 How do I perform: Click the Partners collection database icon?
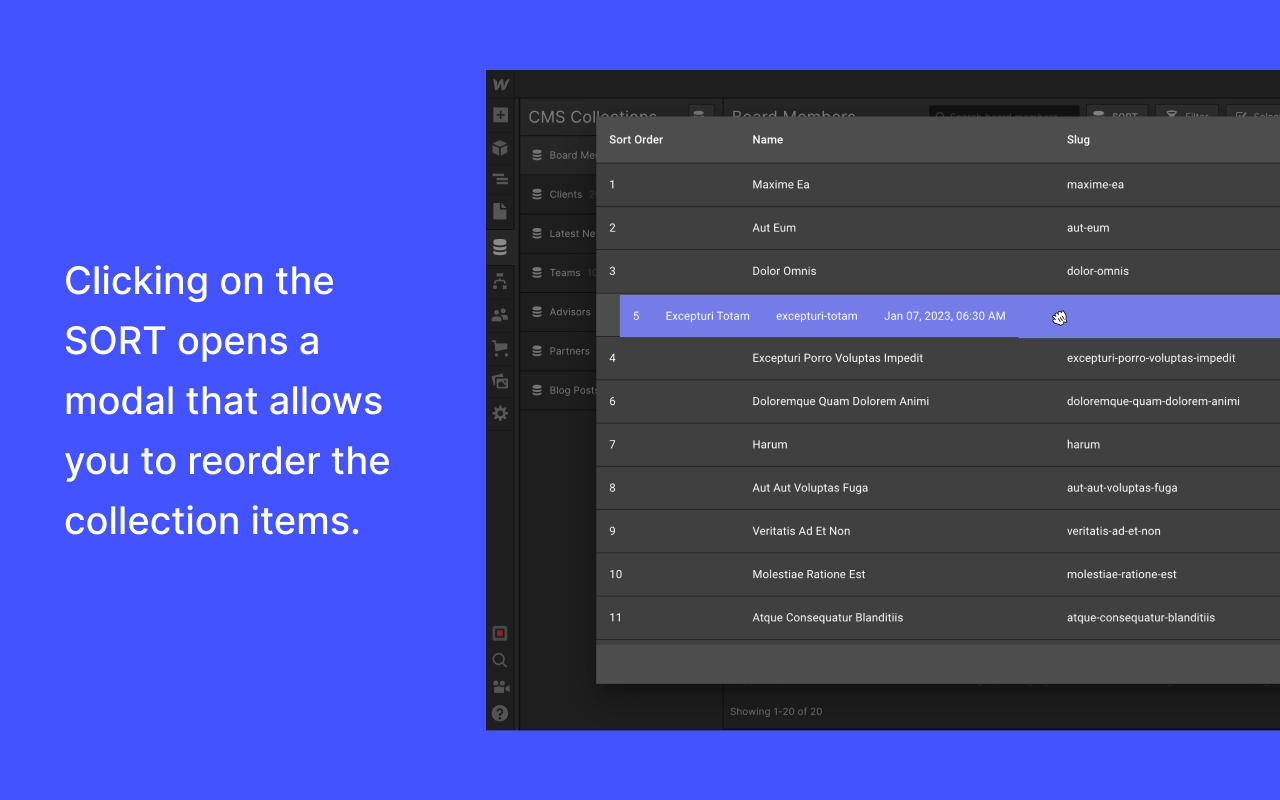[537, 351]
